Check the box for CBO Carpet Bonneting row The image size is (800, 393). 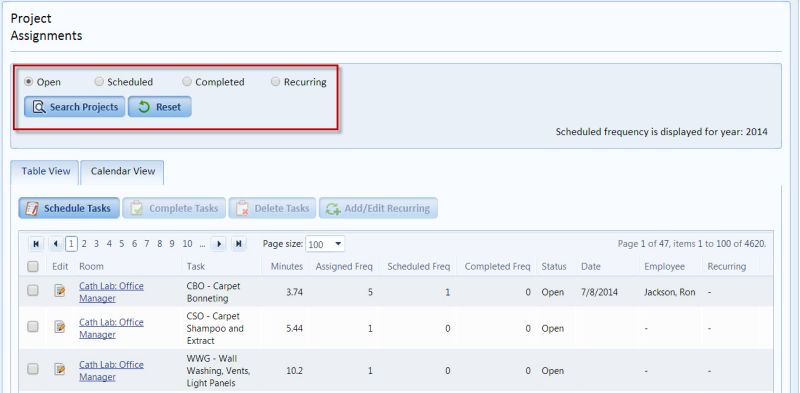click(33, 290)
